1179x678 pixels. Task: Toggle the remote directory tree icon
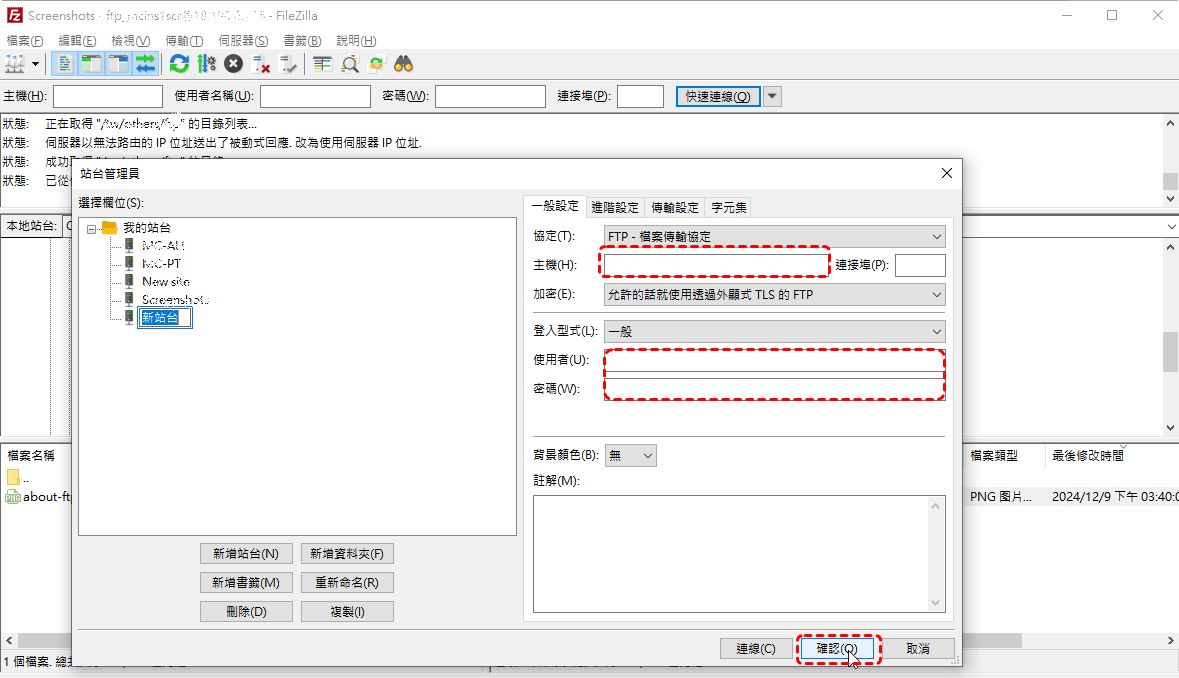click(x=119, y=64)
